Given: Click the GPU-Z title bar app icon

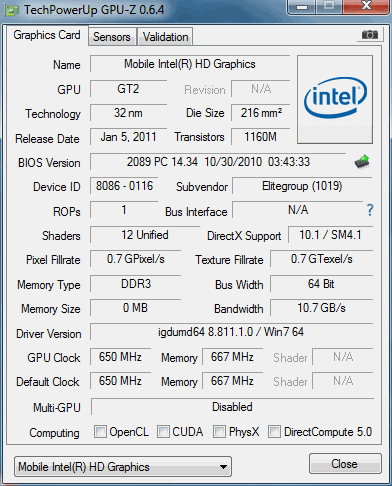Looking at the screenshot, I should coord(12,10).
